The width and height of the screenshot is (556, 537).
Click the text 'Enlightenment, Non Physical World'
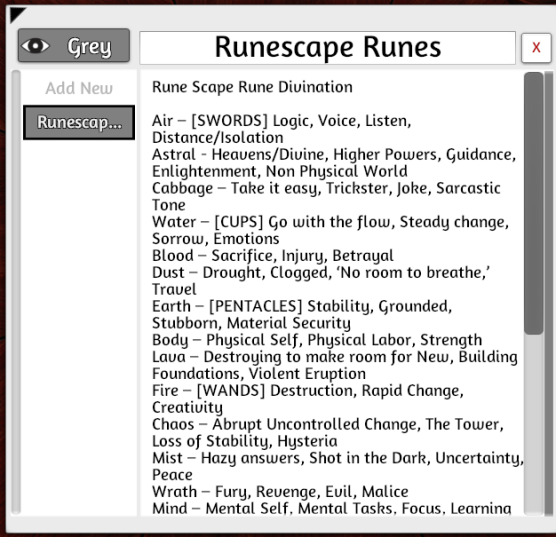coord(279,171)
